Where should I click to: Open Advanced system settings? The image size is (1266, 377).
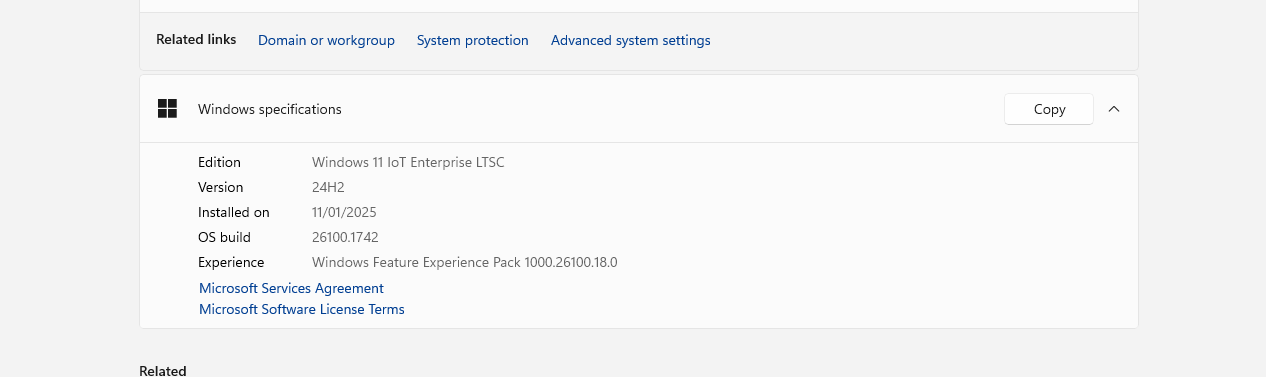[631, 40]
